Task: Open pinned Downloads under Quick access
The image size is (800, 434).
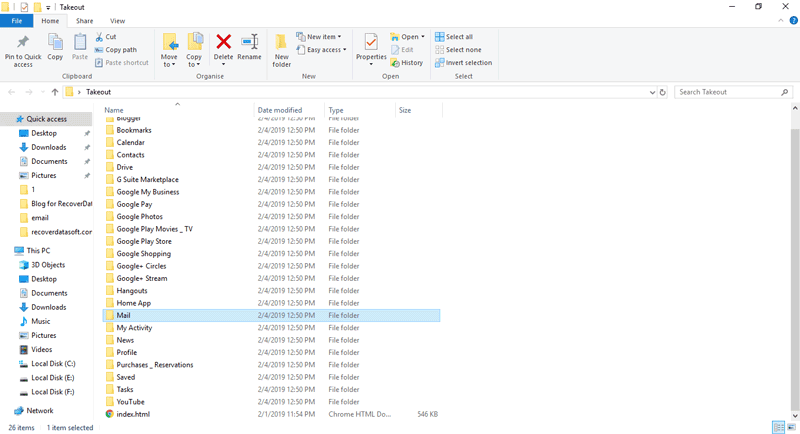Action: [48, 147]
